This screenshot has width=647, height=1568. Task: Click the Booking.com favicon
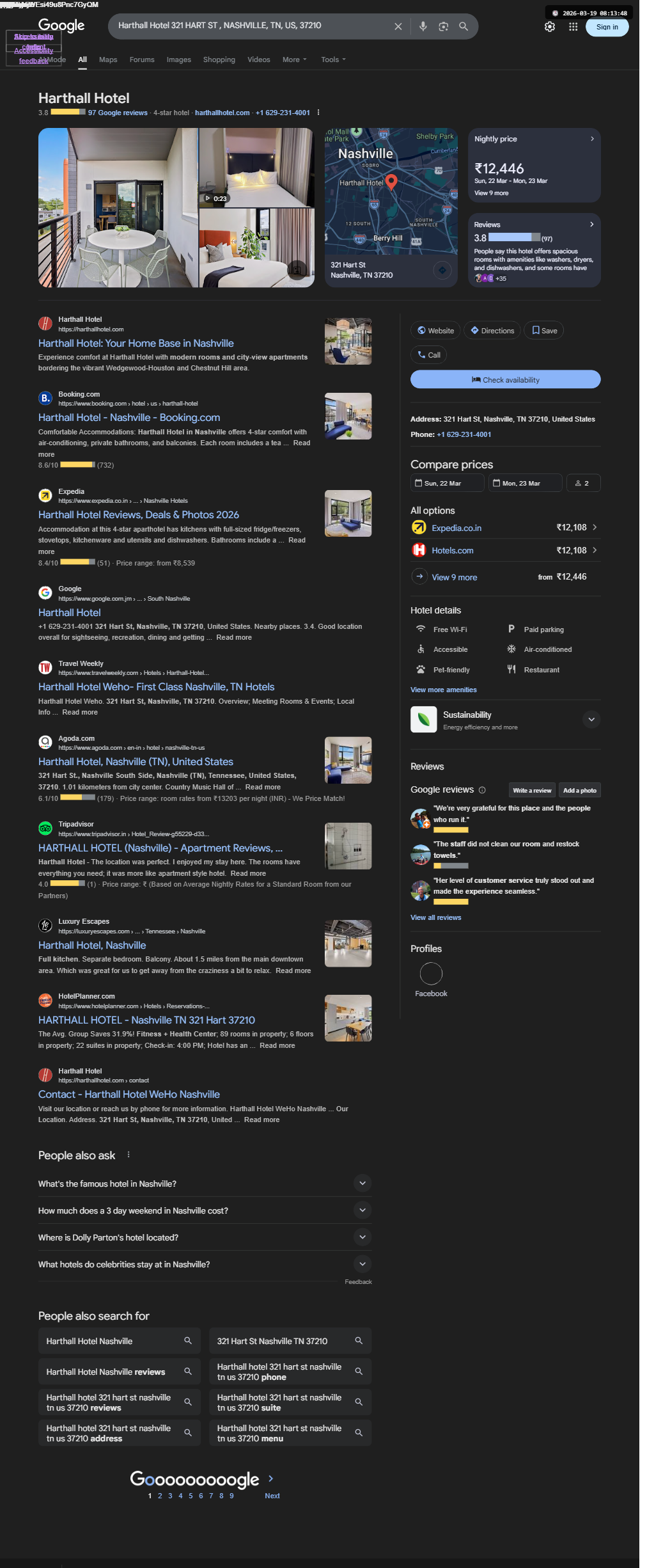45,398
